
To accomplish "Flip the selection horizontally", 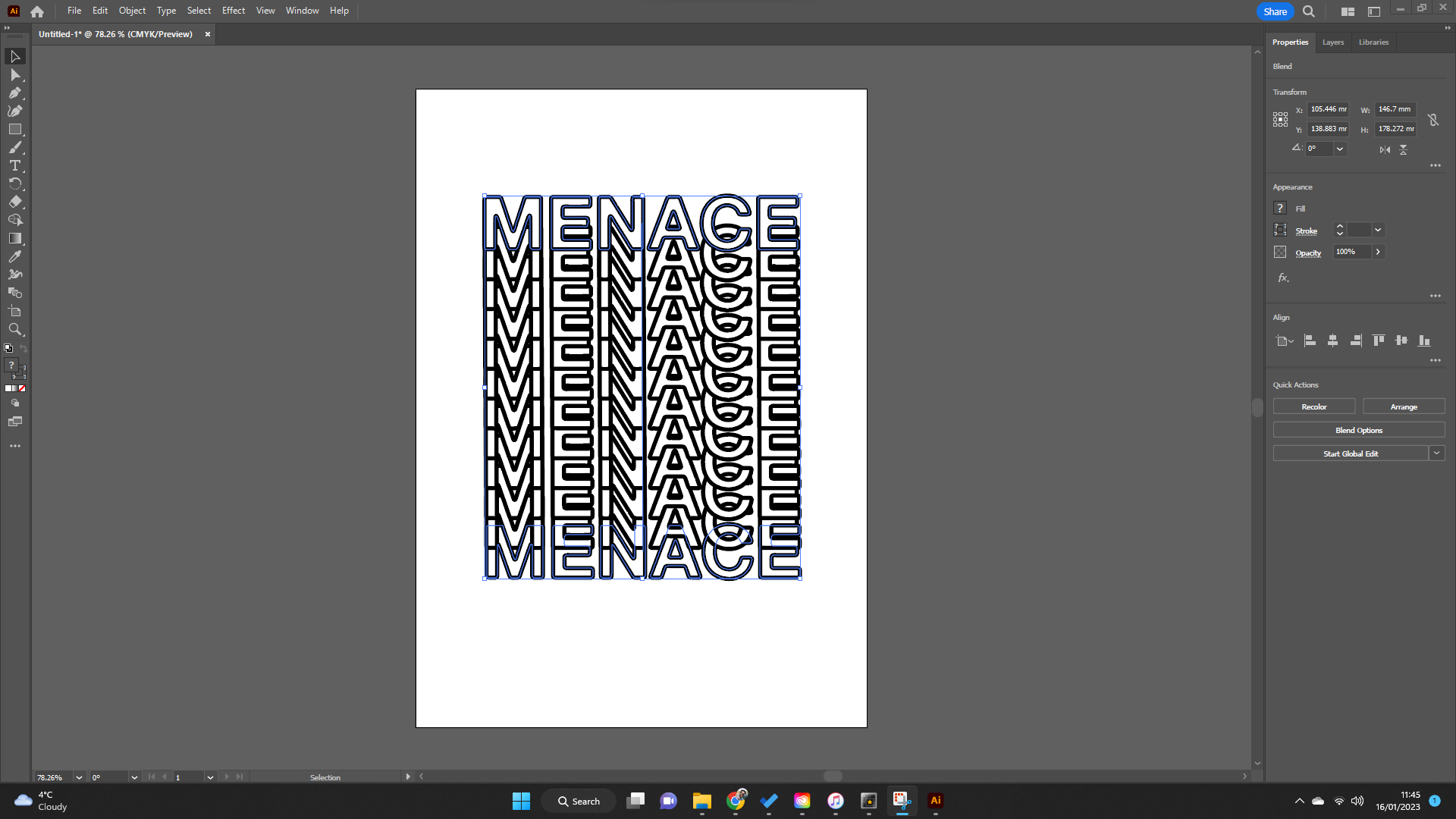I will [1383, 149].
